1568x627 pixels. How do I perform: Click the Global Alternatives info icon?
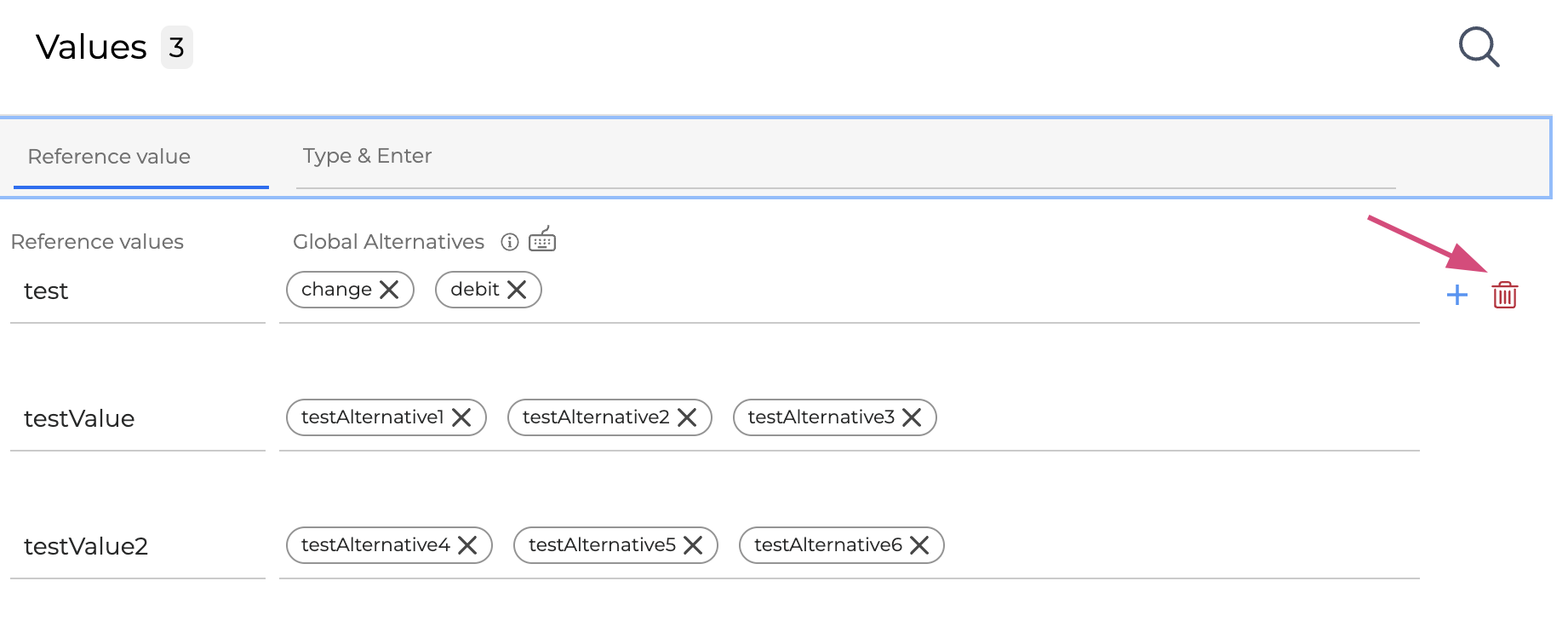(510, 242)
